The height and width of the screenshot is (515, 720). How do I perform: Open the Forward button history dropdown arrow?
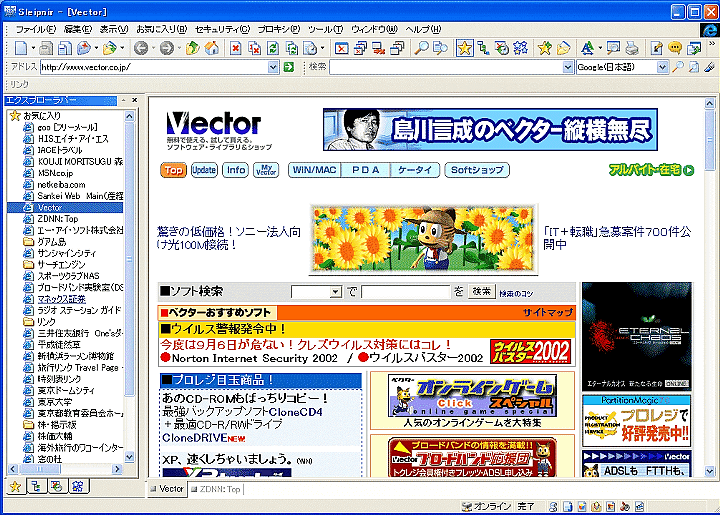point(179,48)
